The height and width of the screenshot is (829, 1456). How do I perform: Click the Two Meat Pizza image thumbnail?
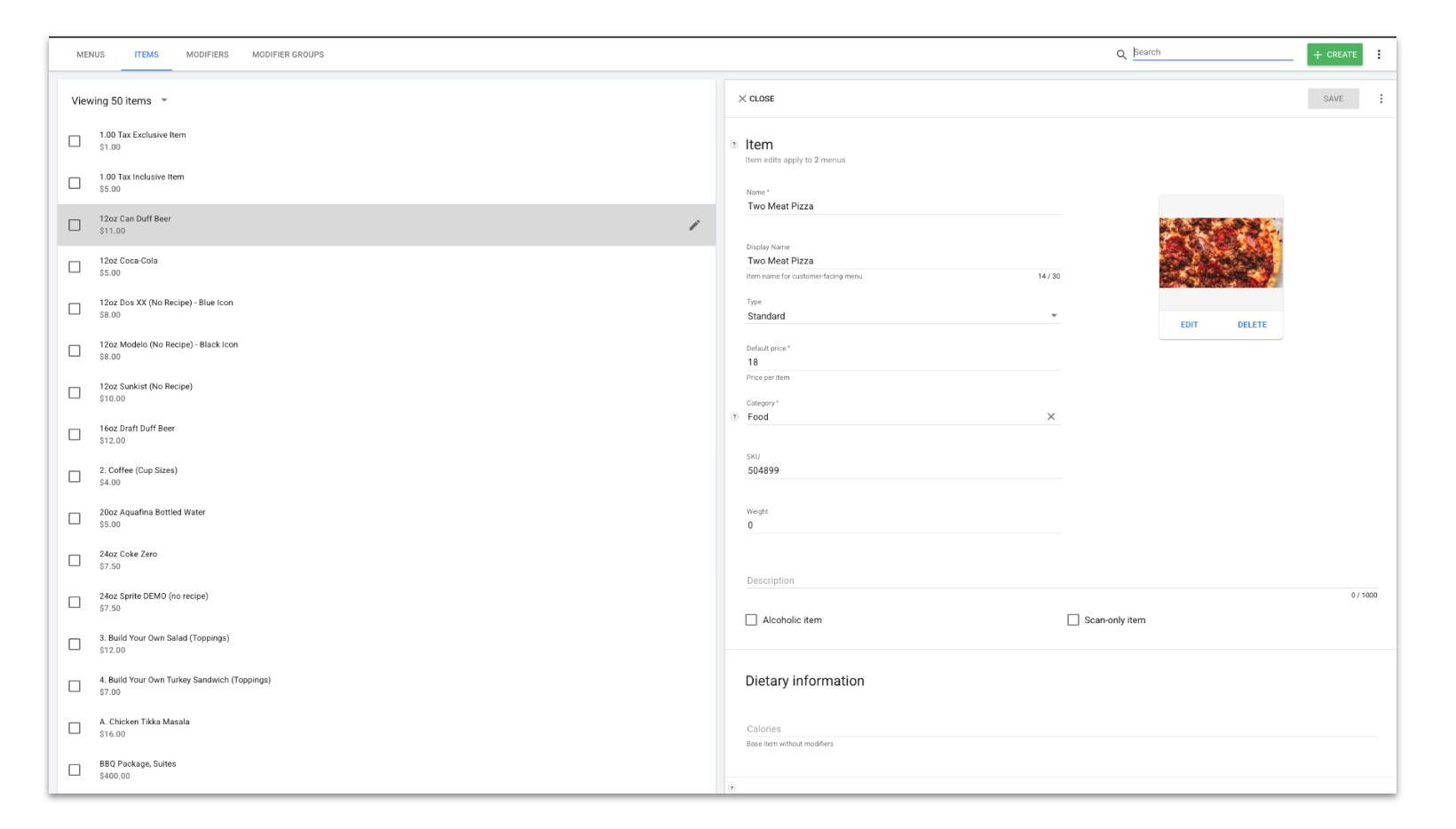tap(1221, 253)
